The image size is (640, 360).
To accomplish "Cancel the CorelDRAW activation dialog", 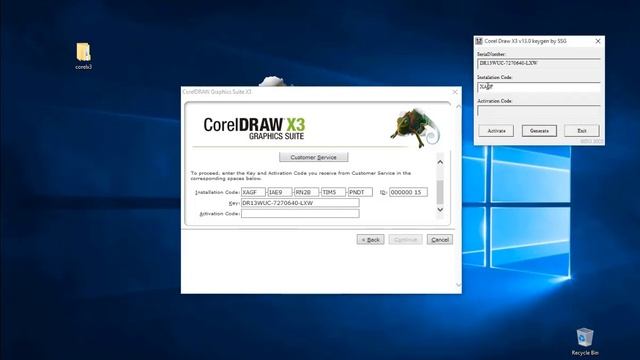I will [440, 240].
